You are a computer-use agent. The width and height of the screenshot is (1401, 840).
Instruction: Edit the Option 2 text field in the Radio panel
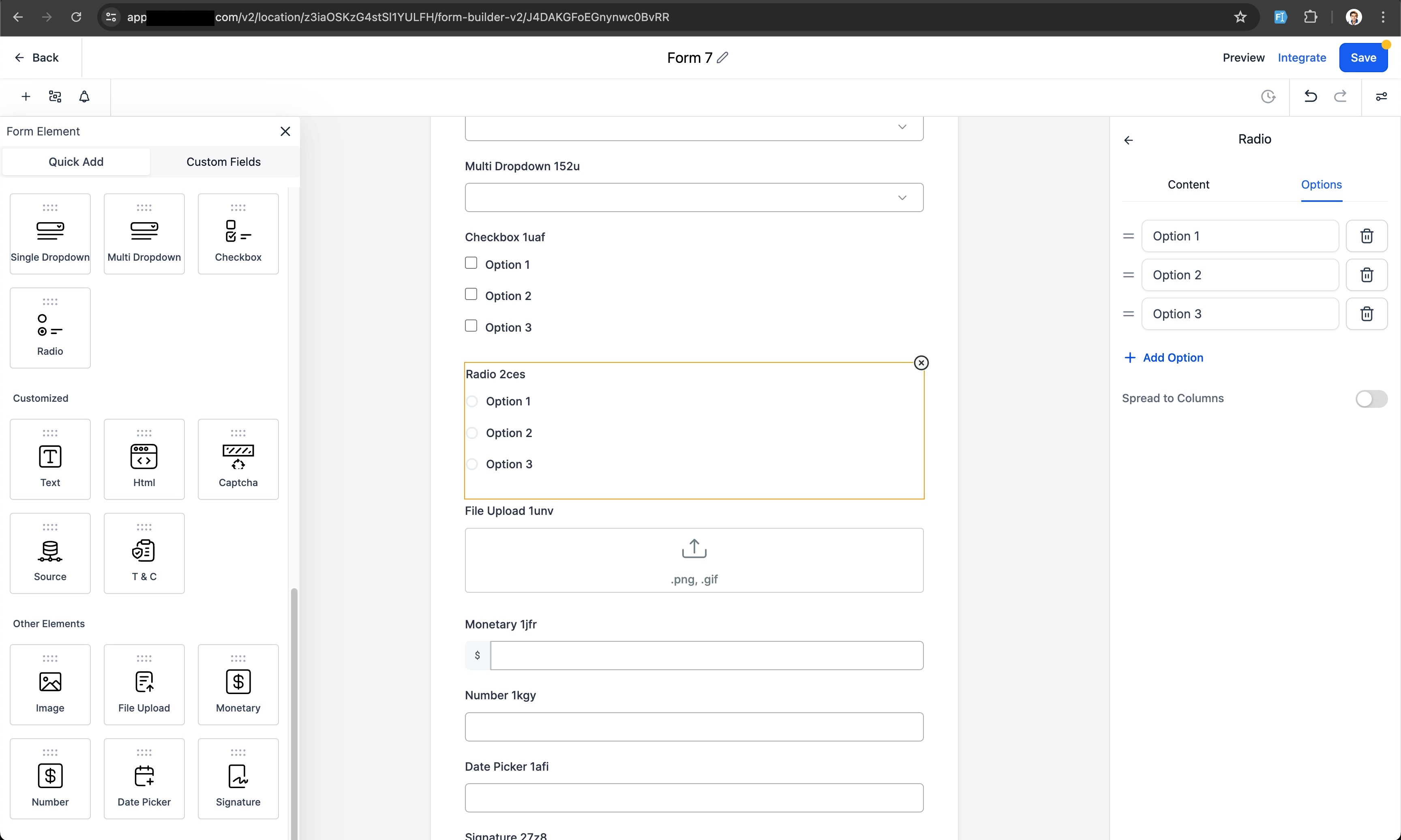click(x=1240, y=275)
